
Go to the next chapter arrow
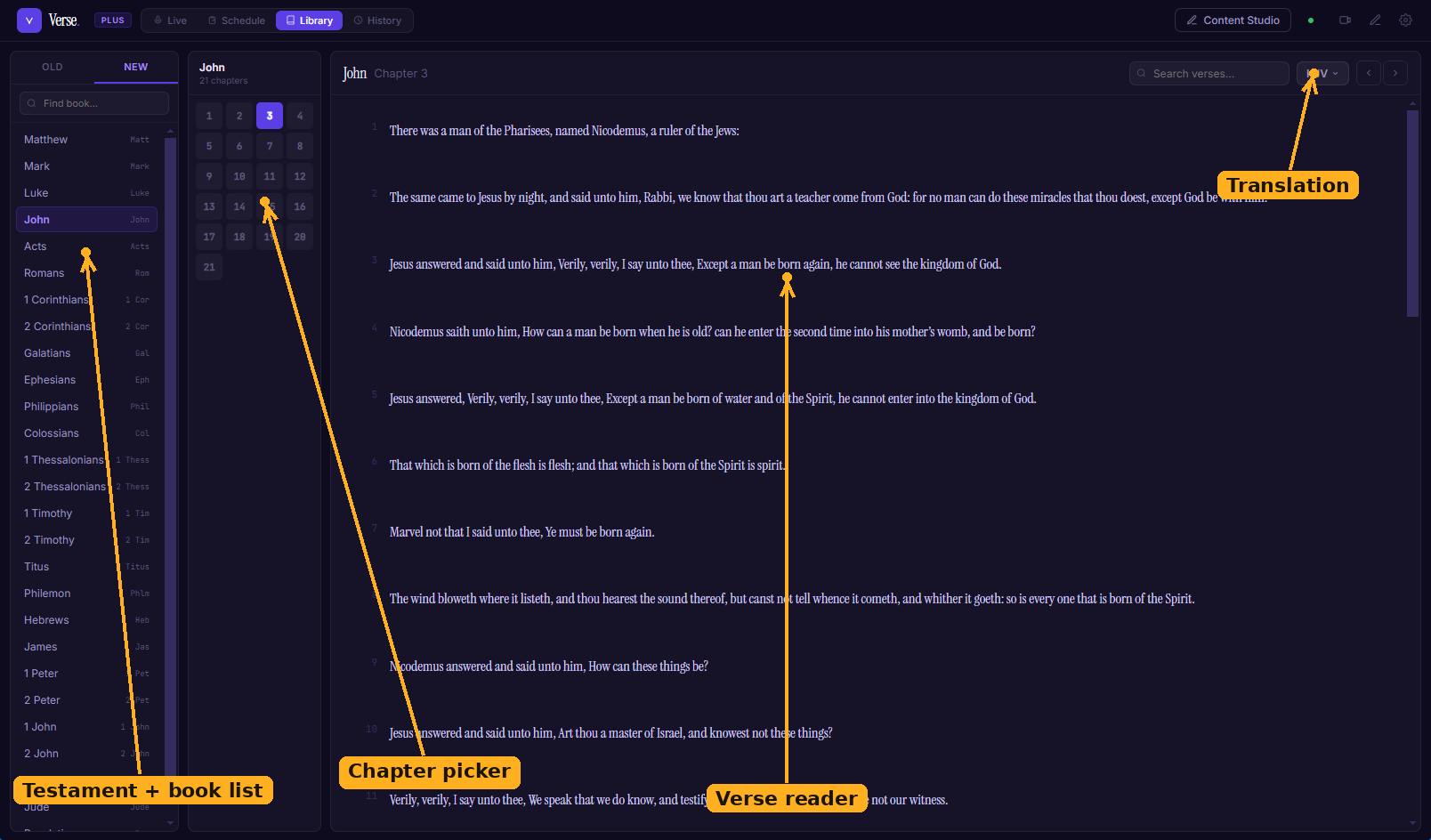pos(1395,73)
